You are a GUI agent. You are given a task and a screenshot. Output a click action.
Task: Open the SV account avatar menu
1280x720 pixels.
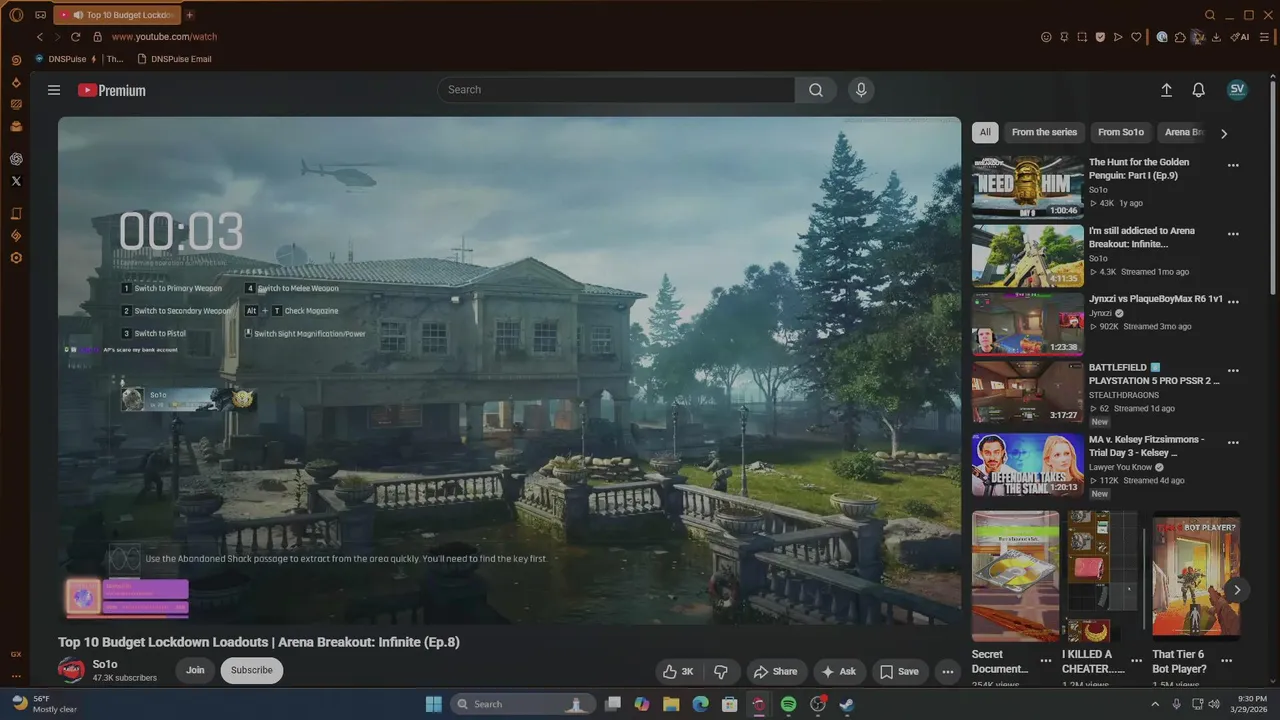[x=1237, y=89]
